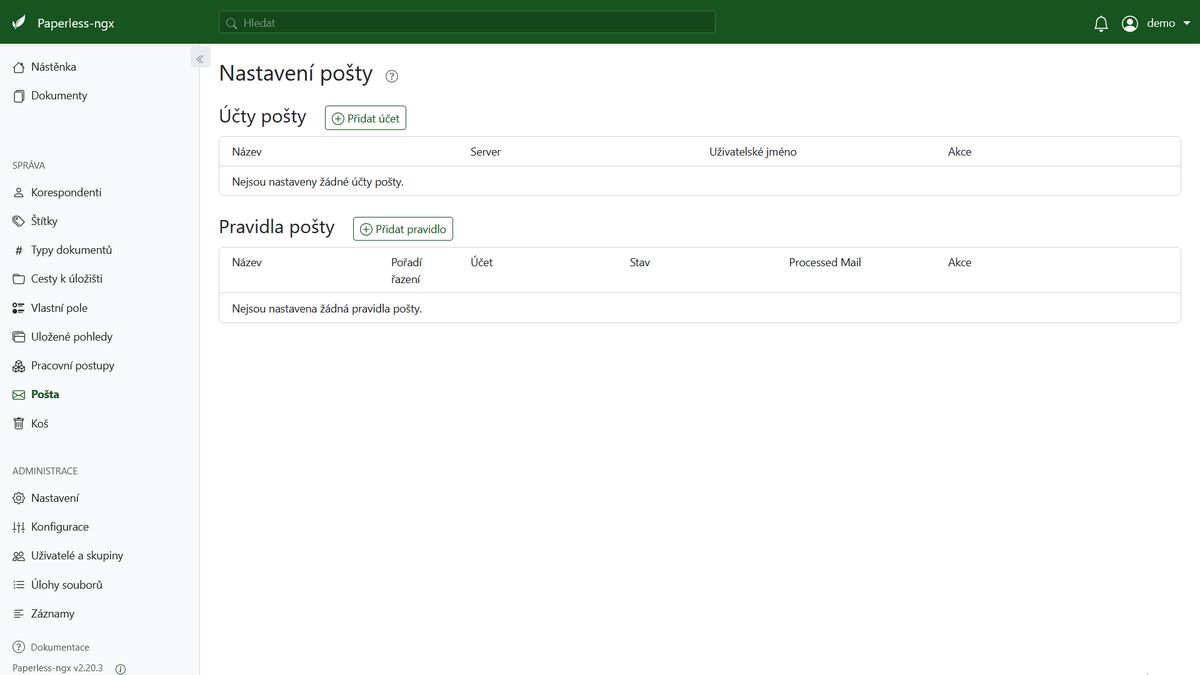Viewport: 1200px width, 675px height.
Task: Select Dokumenty in the sidebar
Action: [59, 96]
